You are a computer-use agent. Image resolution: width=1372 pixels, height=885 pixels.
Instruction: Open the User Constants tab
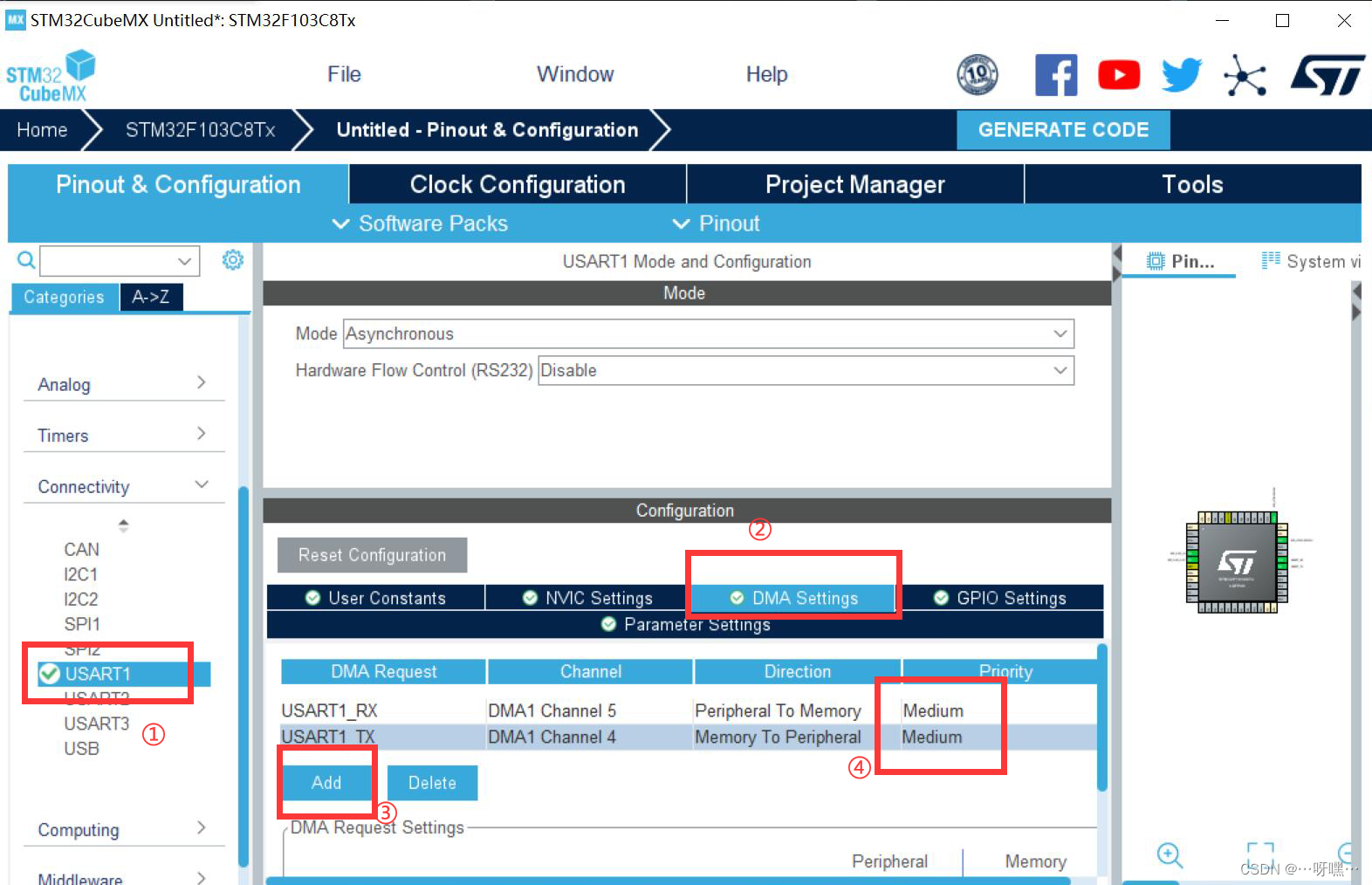[x=375, y=598]
